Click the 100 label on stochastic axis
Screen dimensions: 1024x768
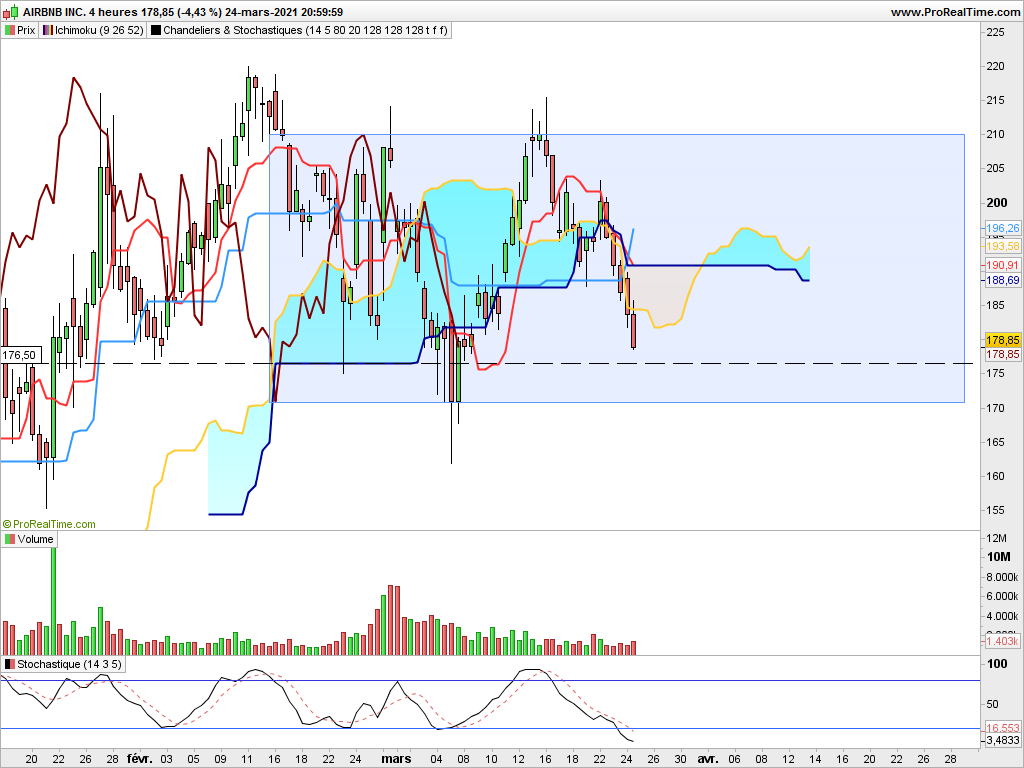click(x=997, y=664)
